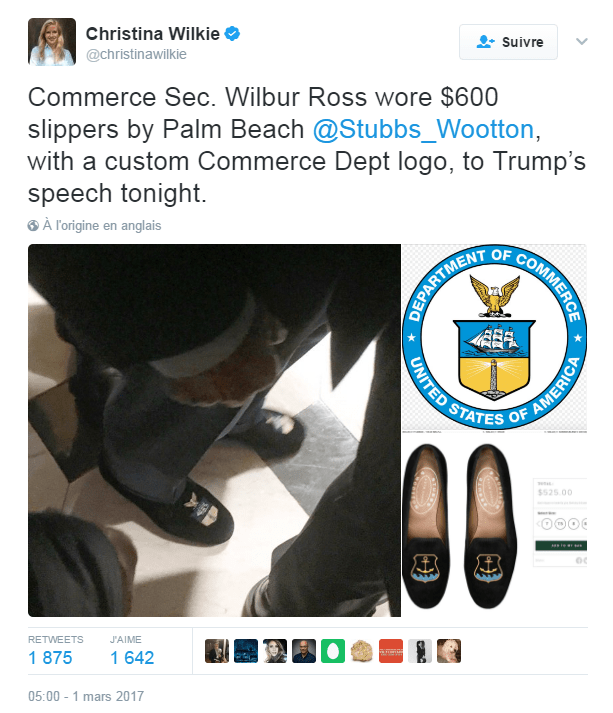Click the first liker avatar
Viewport: 613px width, 713px height.
point(216,651)
